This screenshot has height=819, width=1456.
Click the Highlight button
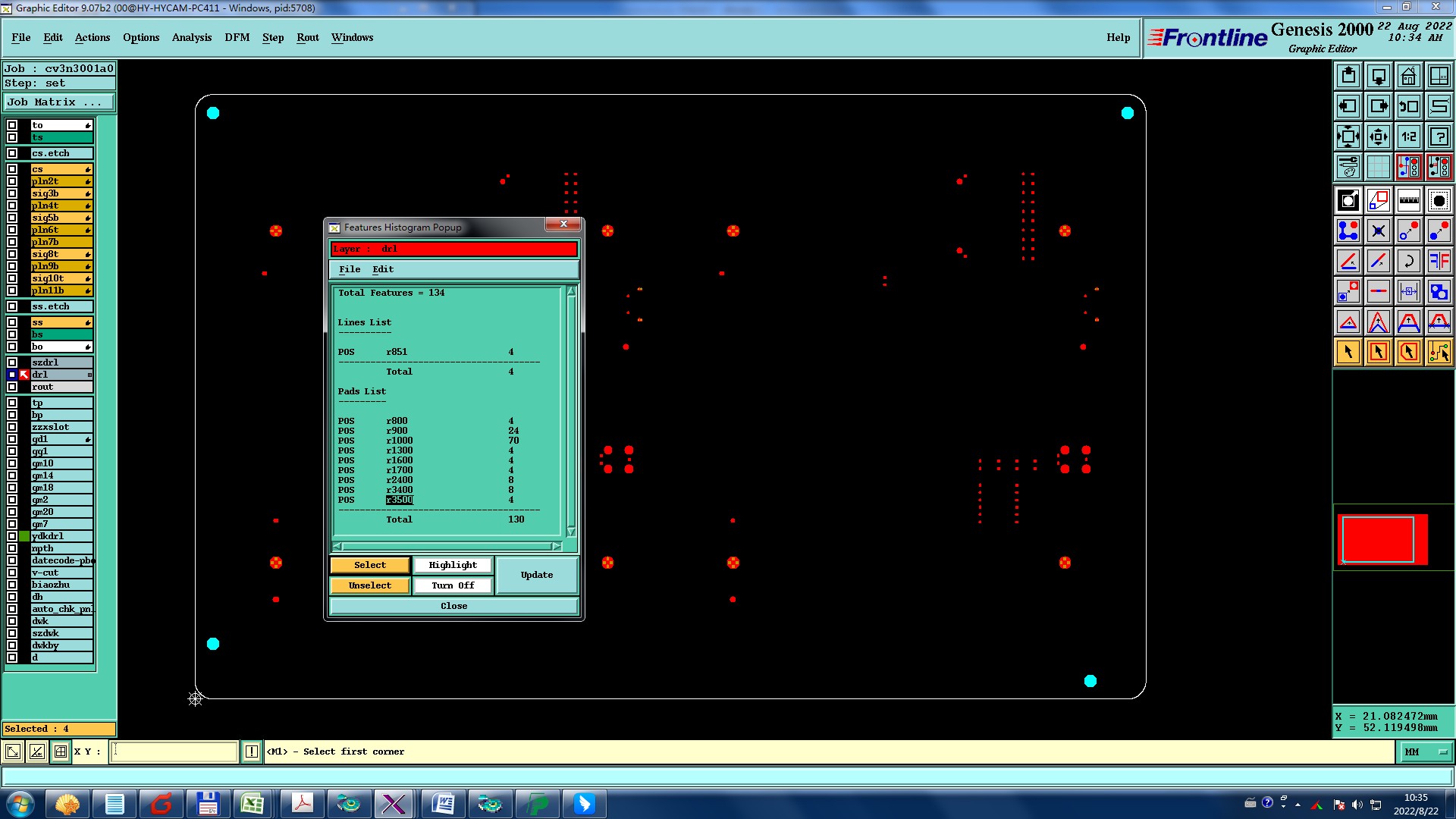pyautogui.click(x=453, y=565)
